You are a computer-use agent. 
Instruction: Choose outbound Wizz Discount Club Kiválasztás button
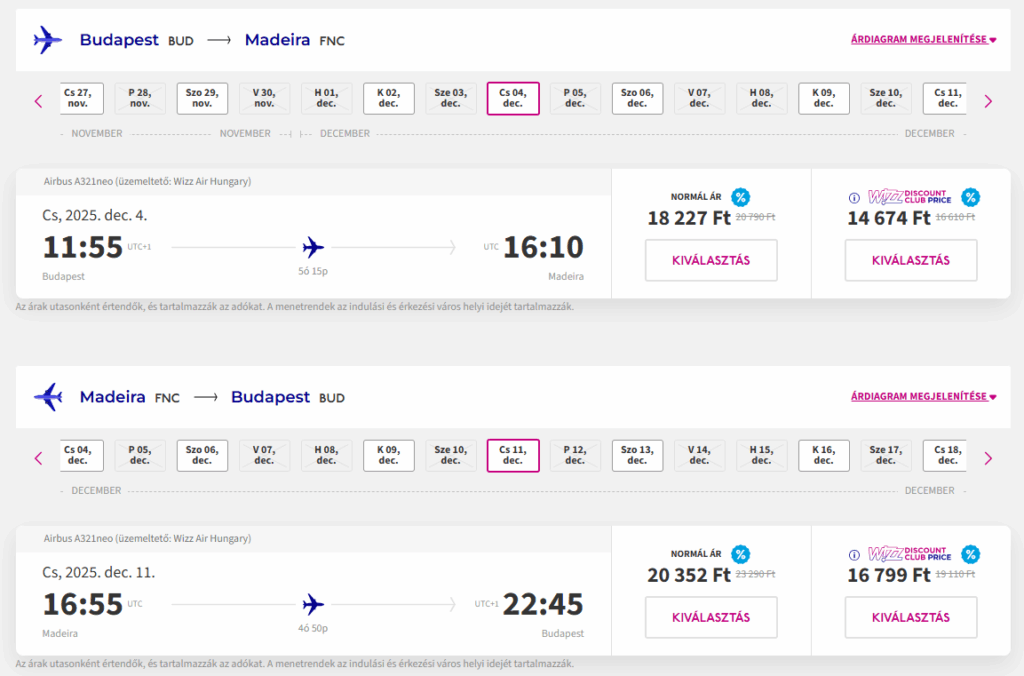click(x=911, y=261)
